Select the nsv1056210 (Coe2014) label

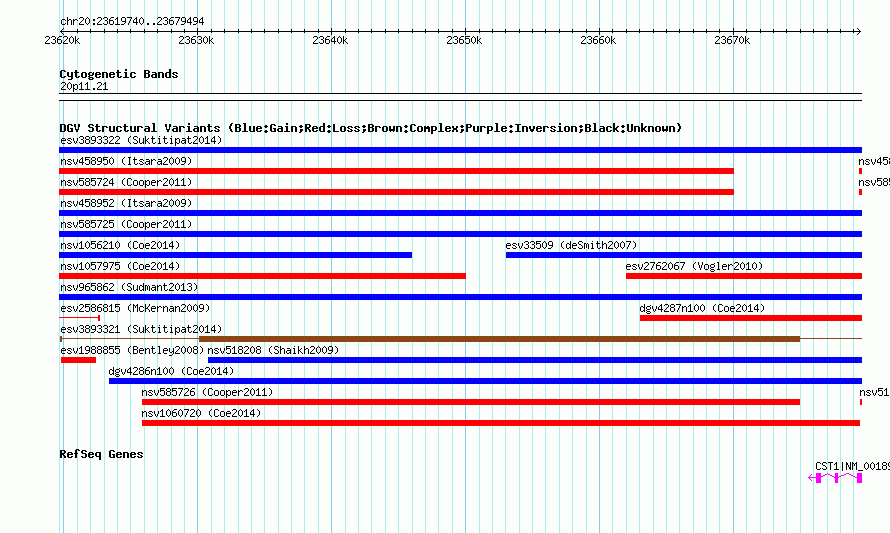tap(120, 245)
